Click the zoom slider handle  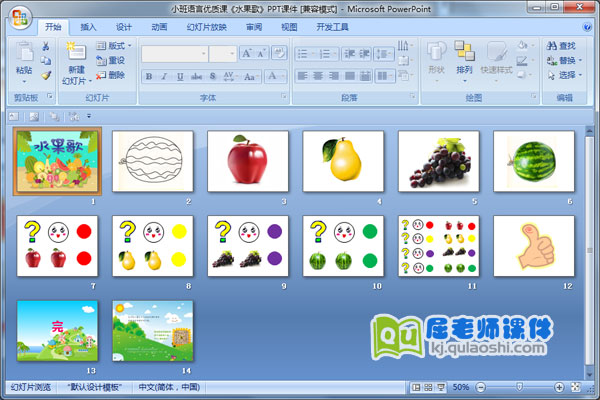pos(519,387)
